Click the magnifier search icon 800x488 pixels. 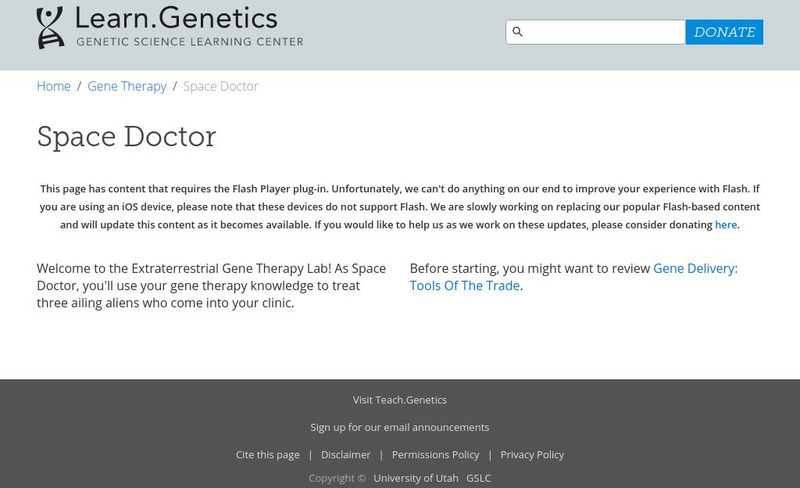[518, 32]
